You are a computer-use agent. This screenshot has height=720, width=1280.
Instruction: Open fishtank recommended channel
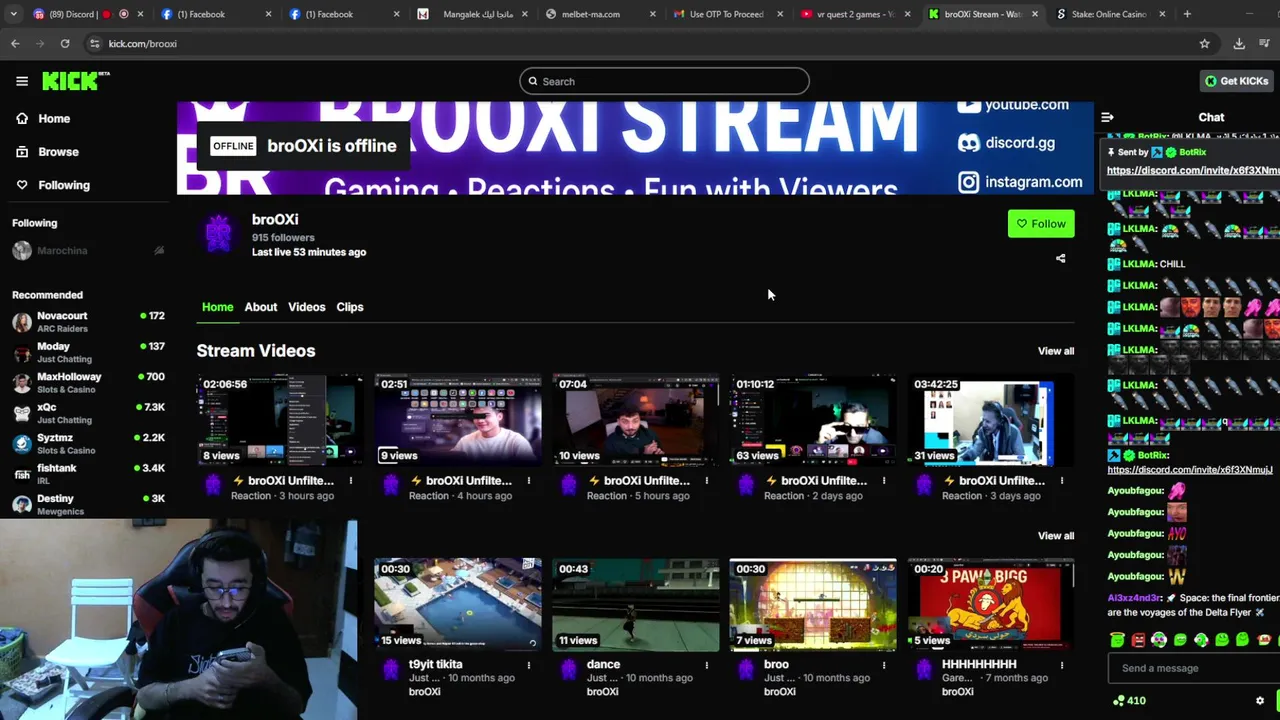(x=88, y=474)
